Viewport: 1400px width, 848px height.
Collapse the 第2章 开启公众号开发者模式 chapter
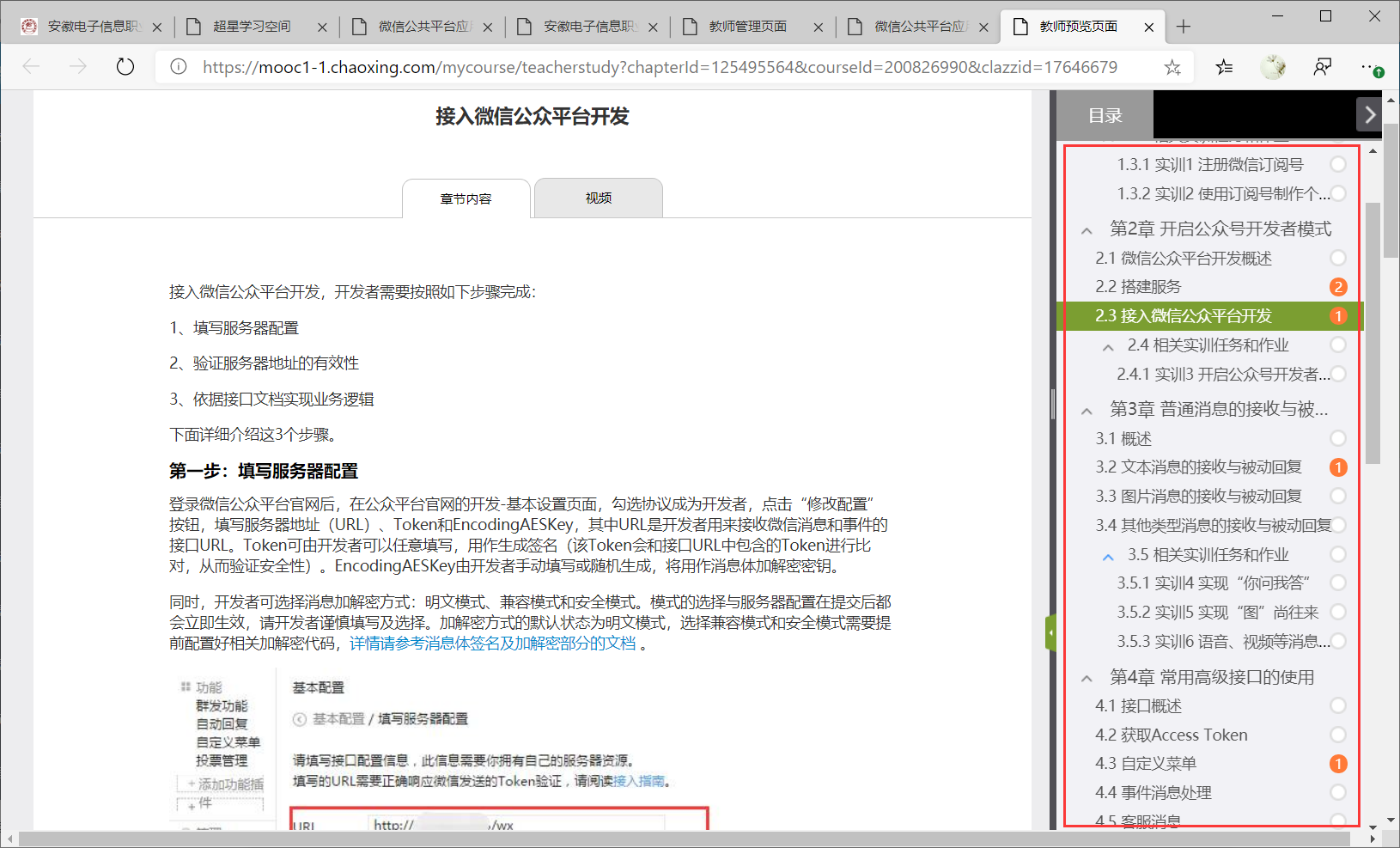click(x=1087, y=230)
